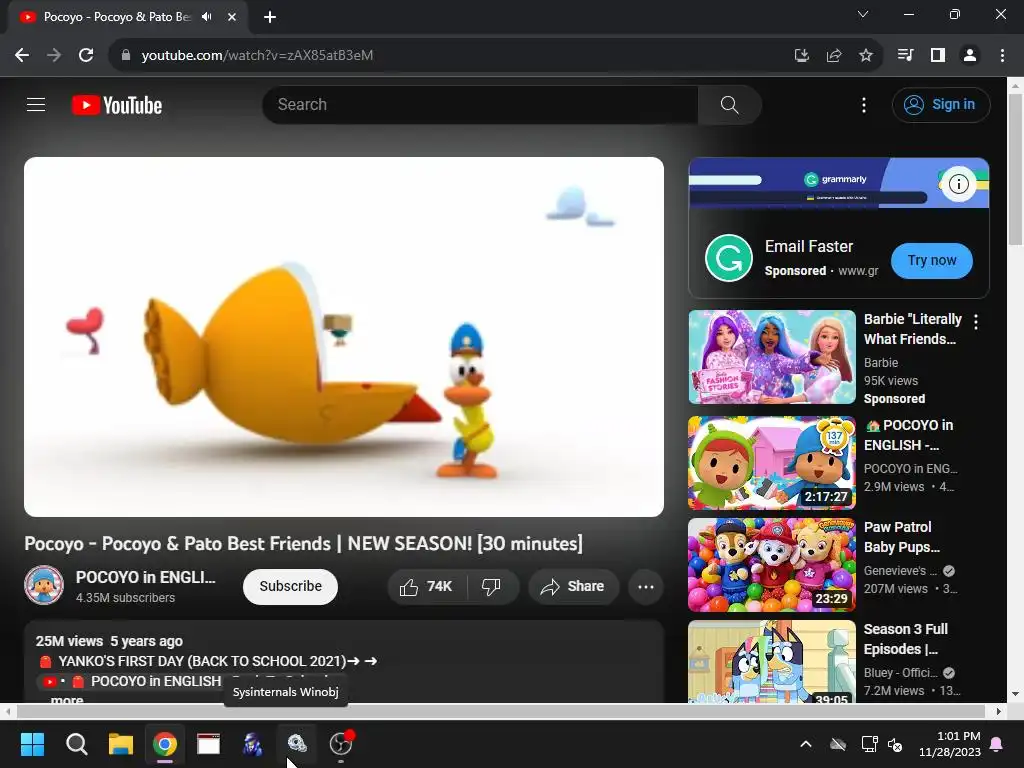Bookmark this tab with the star icon
Image resolution: width=1024 pixels, height=768 pixels.
[x=865, y=56]
